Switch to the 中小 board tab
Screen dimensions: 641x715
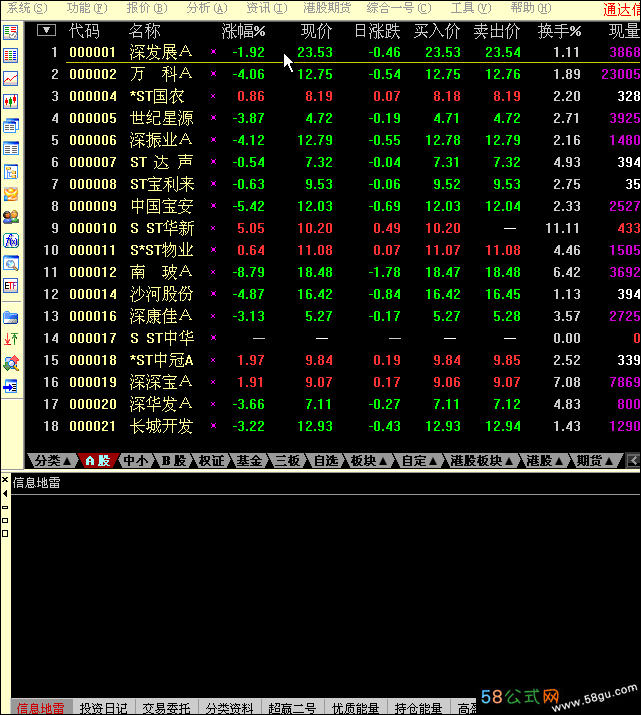click(x=136, y=461)
